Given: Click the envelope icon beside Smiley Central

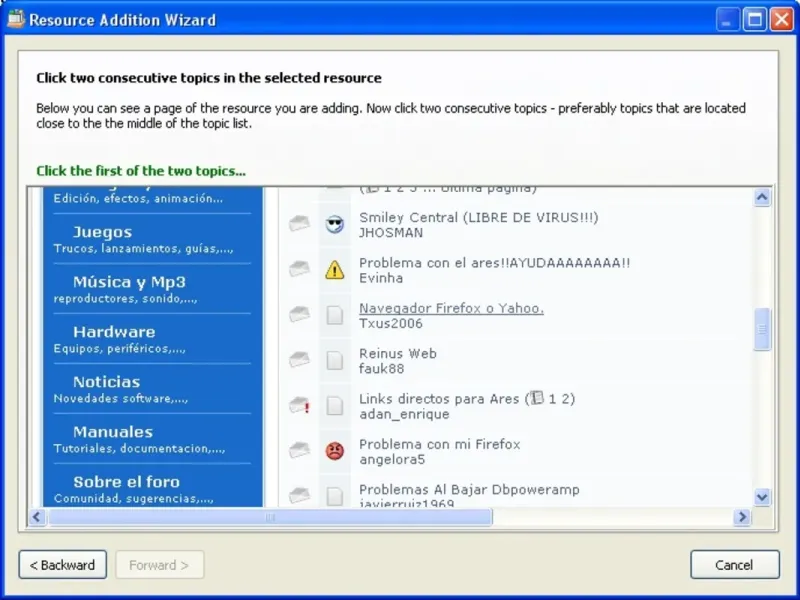Looking at the screenshot, I should tap(300, 224).
